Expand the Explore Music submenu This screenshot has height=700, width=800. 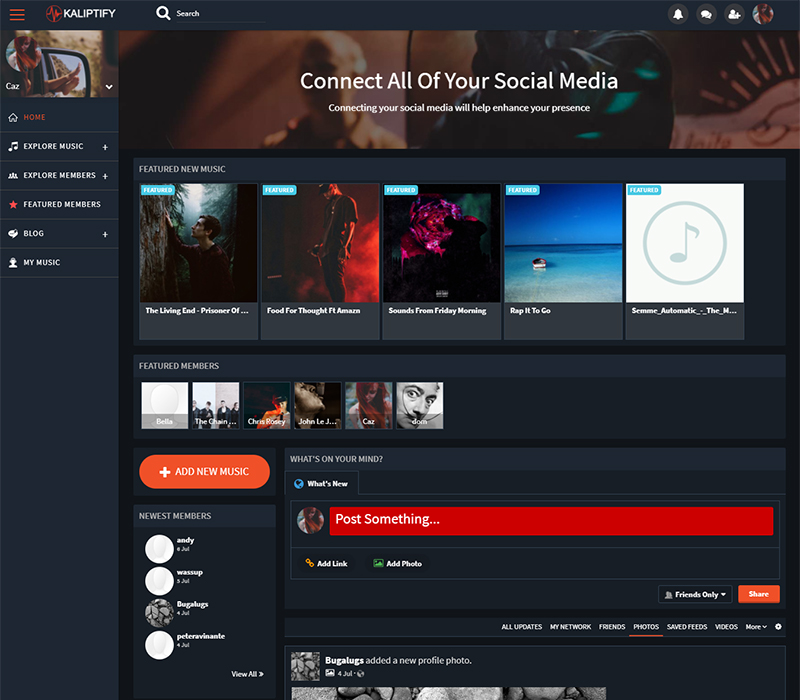tap(105, 147)
